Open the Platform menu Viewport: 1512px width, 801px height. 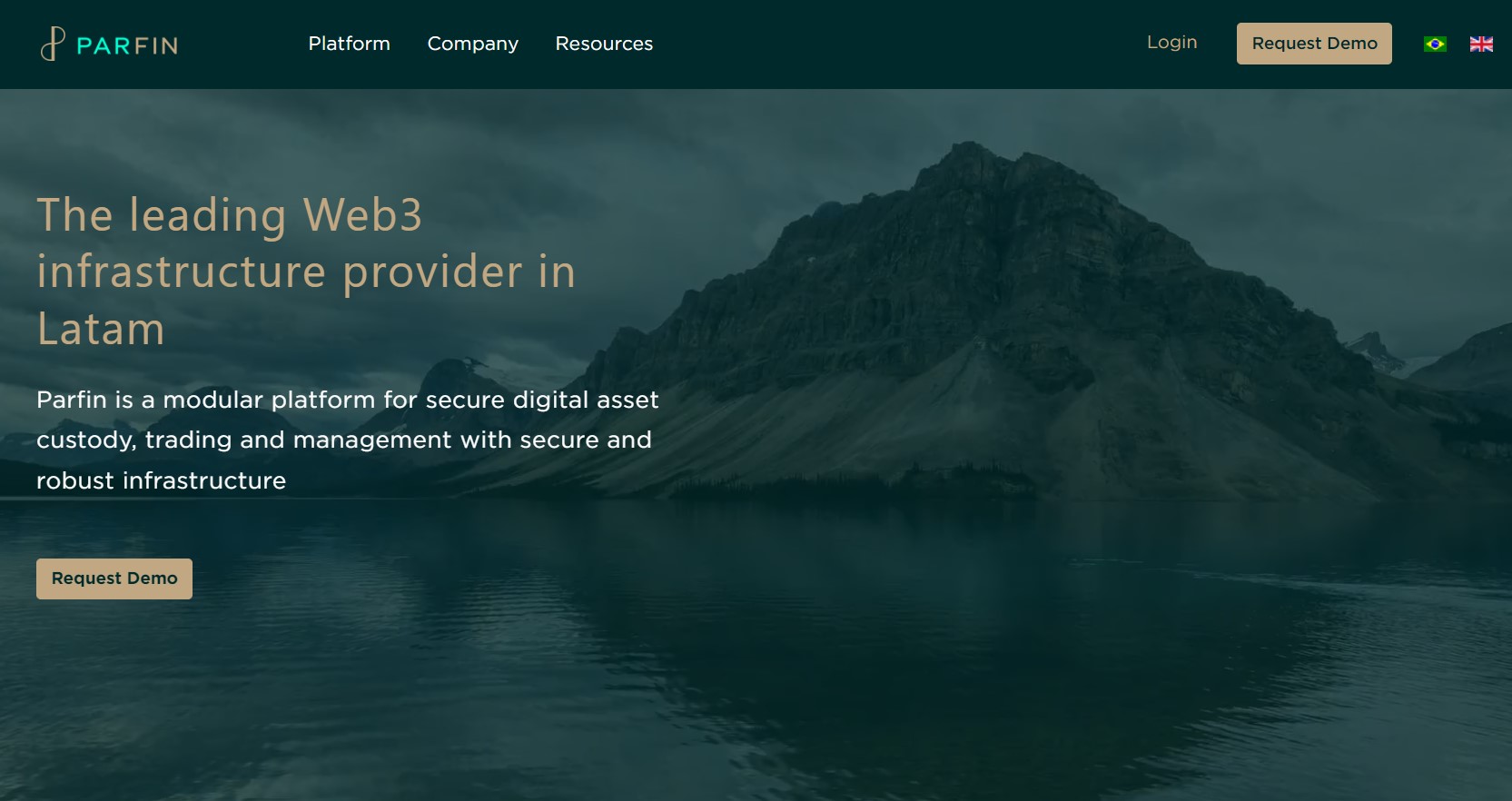(349, 44)
